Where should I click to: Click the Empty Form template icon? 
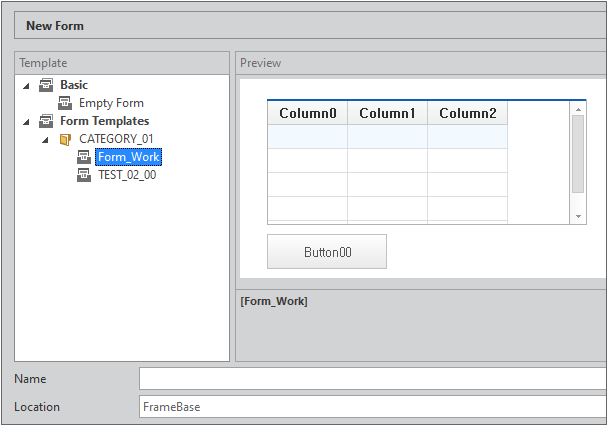coord(65,103)
